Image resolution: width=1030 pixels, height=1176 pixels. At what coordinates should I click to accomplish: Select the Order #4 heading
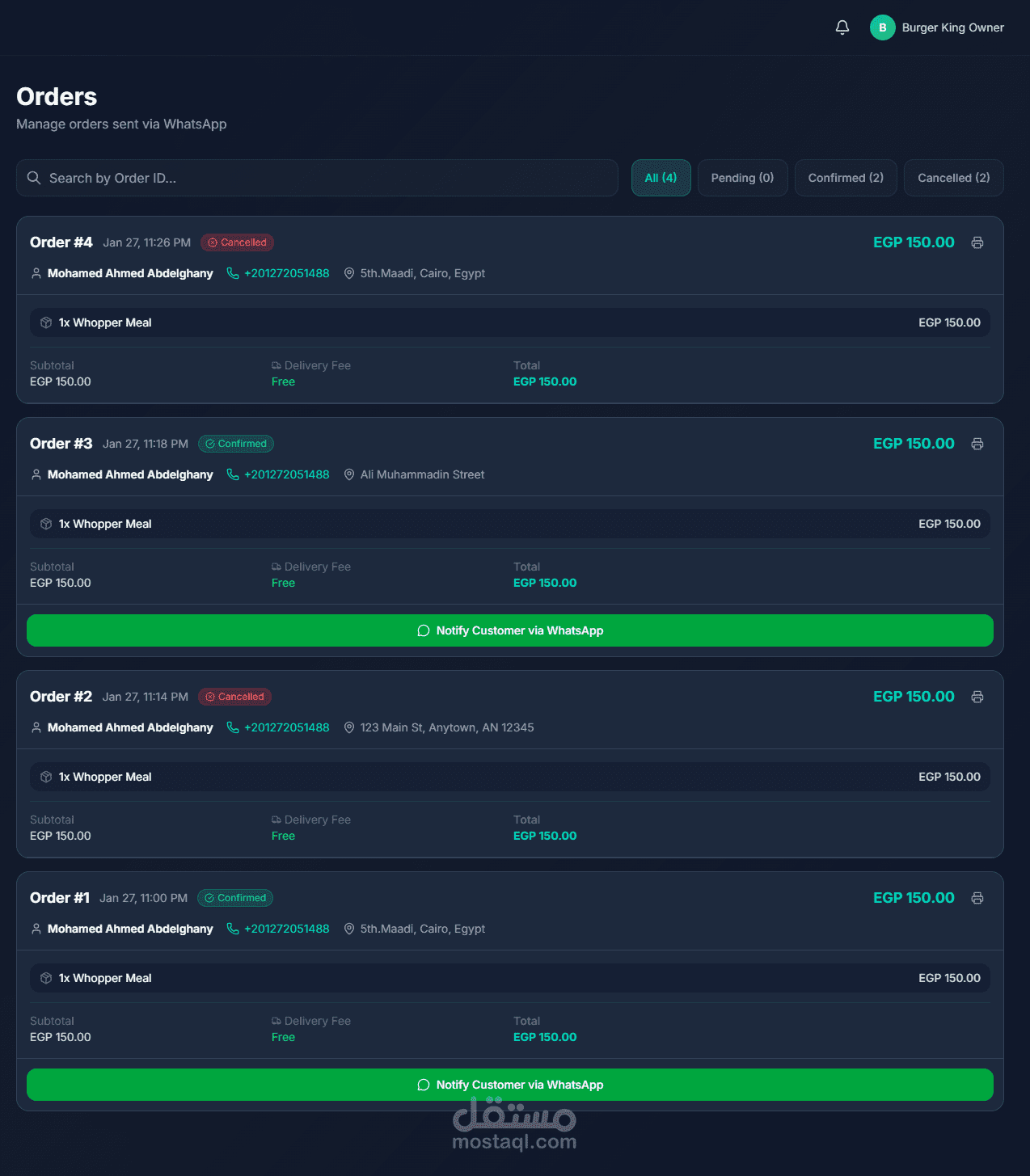pyautogui.click(x=61, y=242)
